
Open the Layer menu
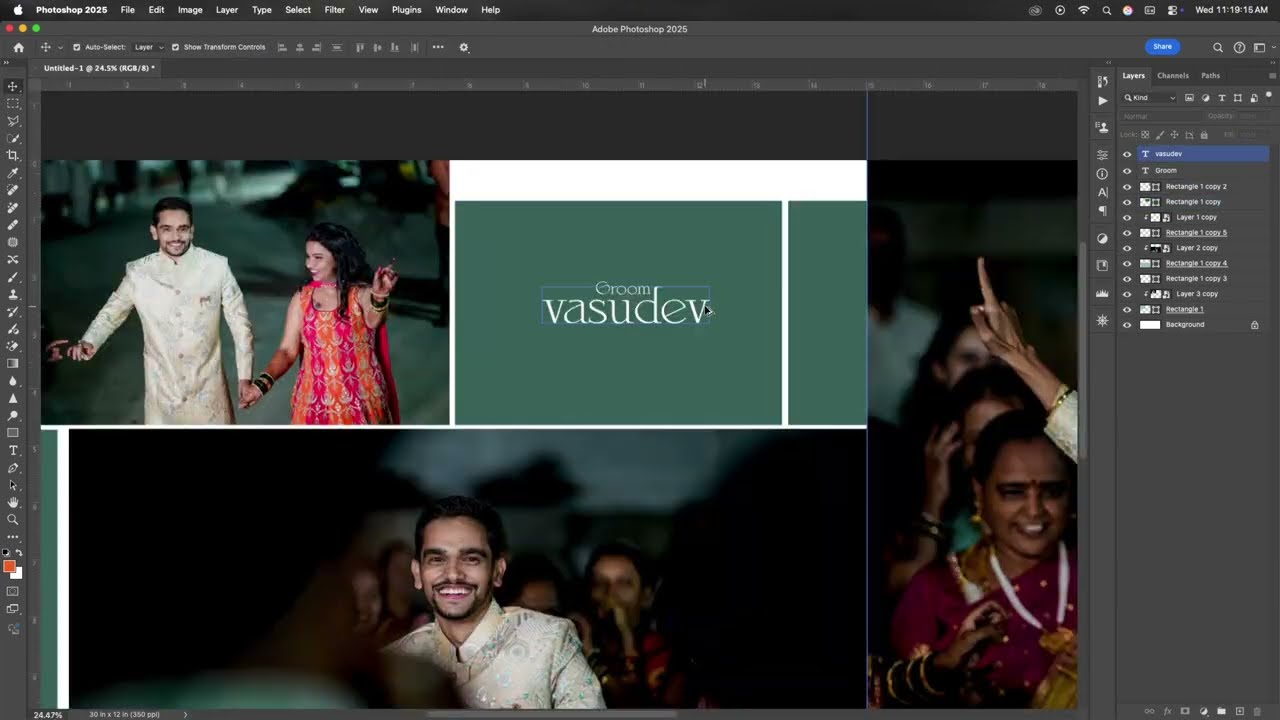tap(227, 10)
